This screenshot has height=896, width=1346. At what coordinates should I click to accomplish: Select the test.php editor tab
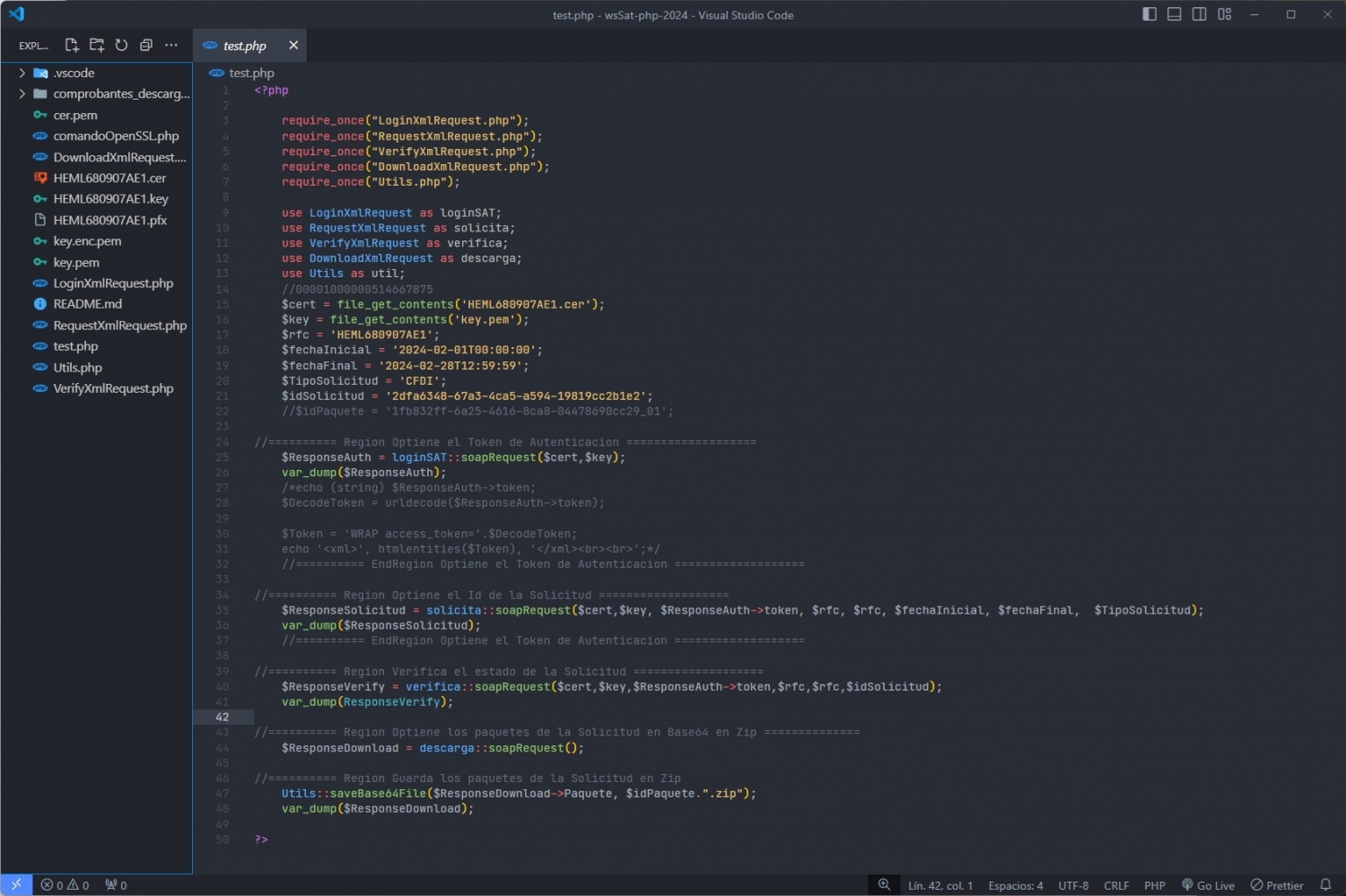pos(249,45)
